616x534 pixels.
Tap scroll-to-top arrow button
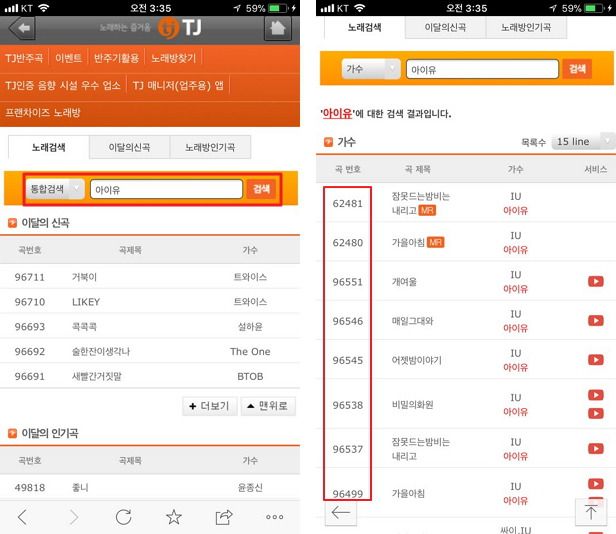pyautogui.click(x=590, y=512)
